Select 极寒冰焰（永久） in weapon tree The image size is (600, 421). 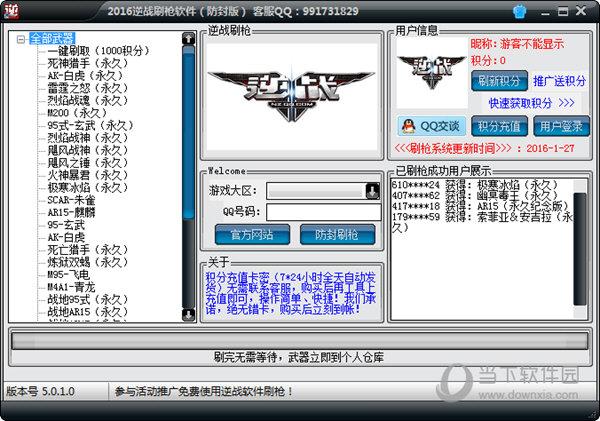tap(88, 188)
